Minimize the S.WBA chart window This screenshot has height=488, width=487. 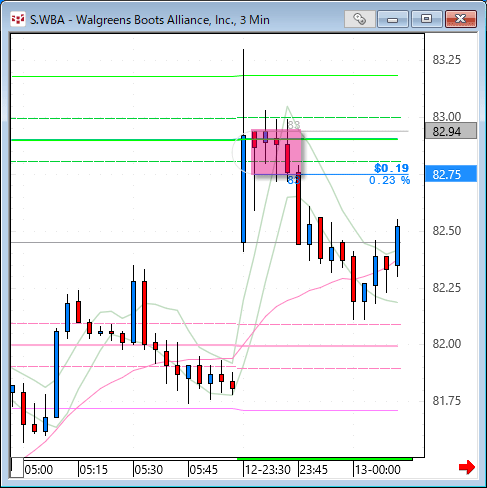tap(393, 19)
